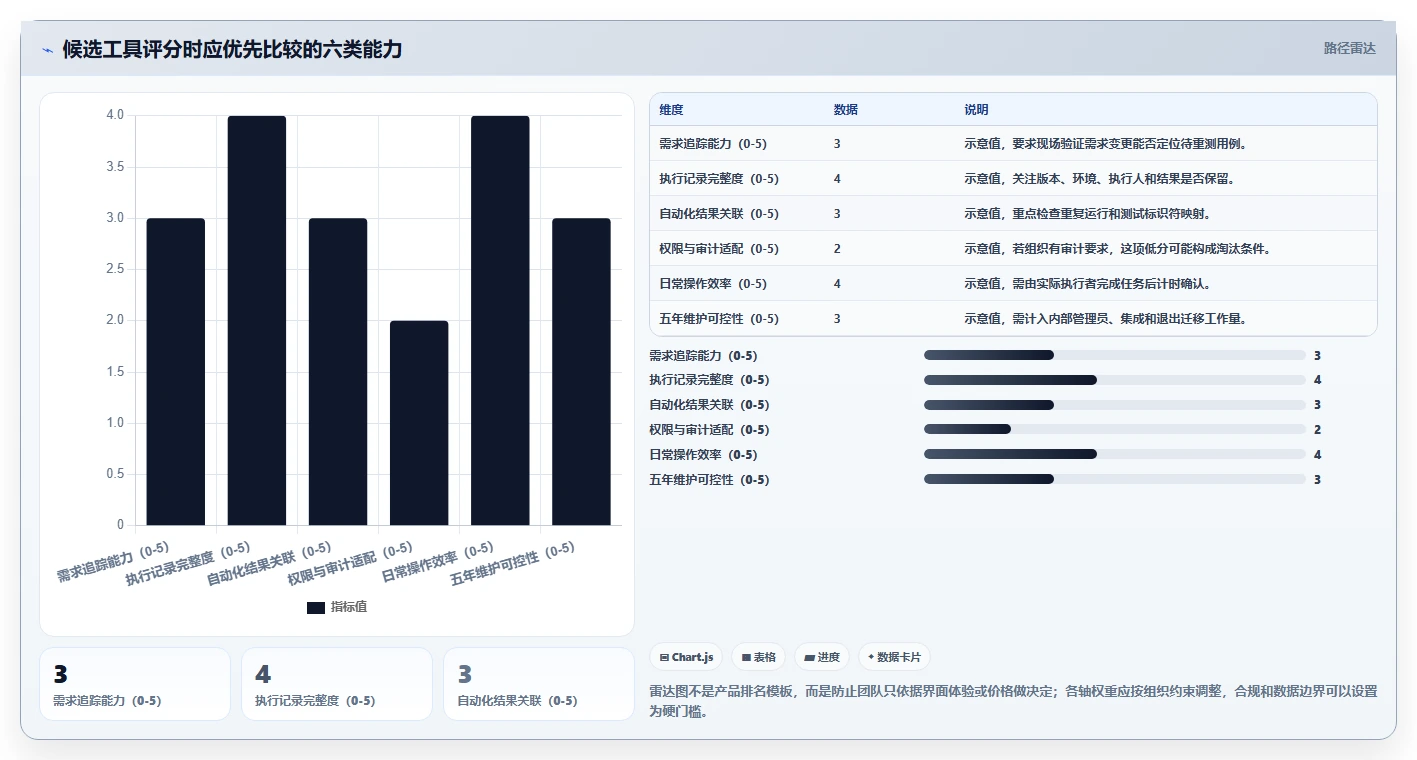Select the 自动化结果关联 table row cell
The image size is (1417, 760).
(719, 214)
